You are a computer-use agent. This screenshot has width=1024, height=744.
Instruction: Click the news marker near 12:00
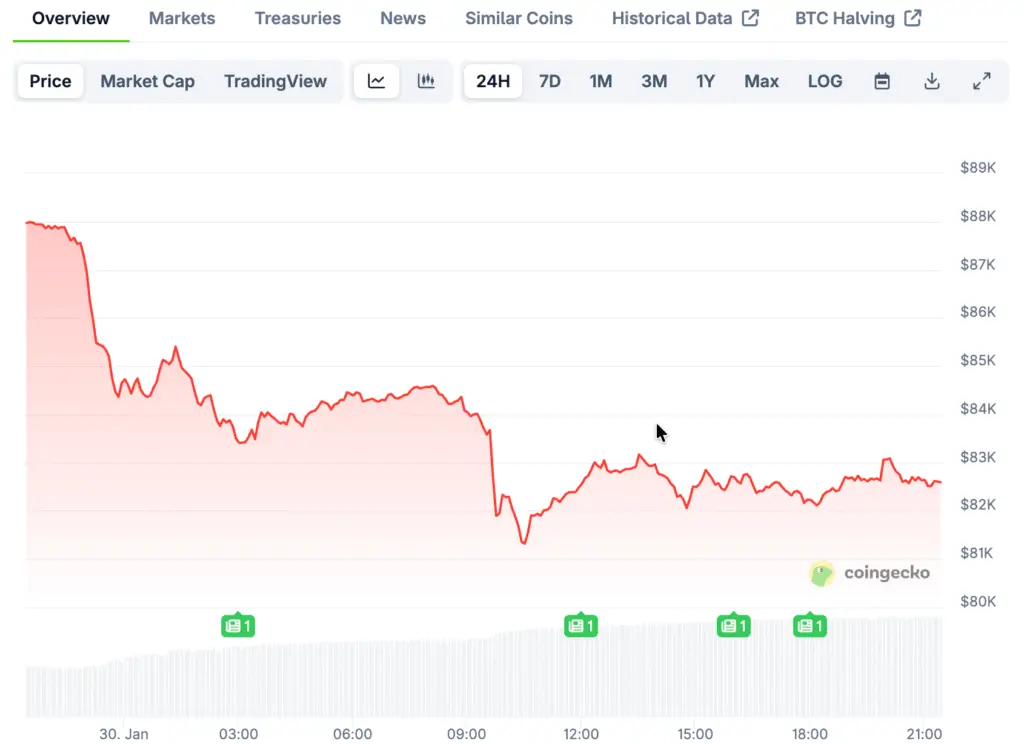pyautogui.click(x=581, y=626)
